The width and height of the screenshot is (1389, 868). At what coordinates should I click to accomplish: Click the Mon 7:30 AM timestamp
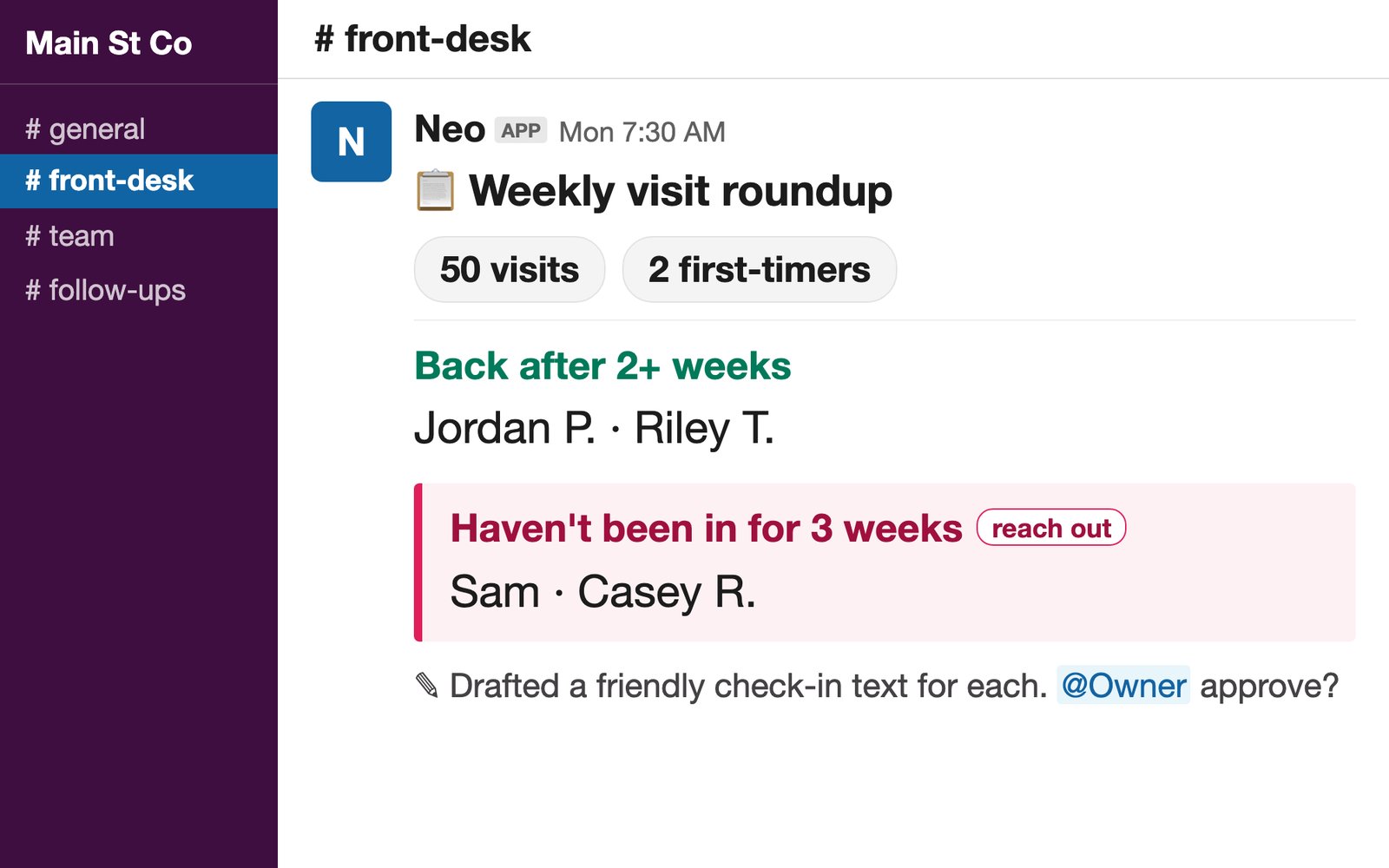click(x=642, y=132)
